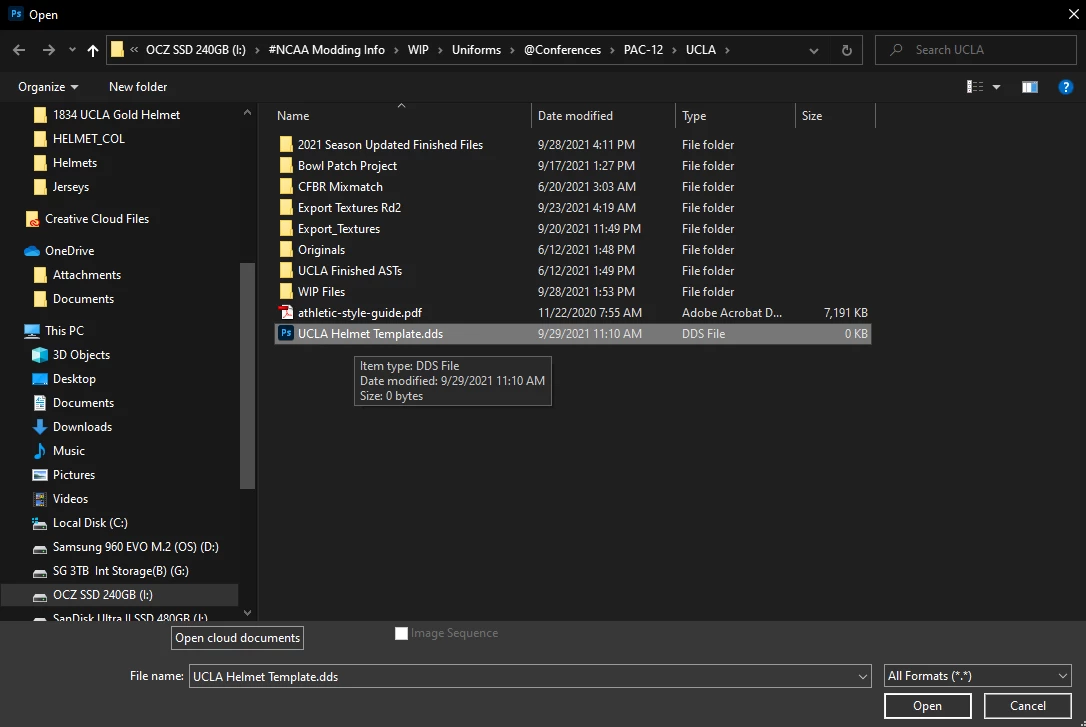Open the Organize menu
Screen dimensions: 1086x727
coord(48,87)
